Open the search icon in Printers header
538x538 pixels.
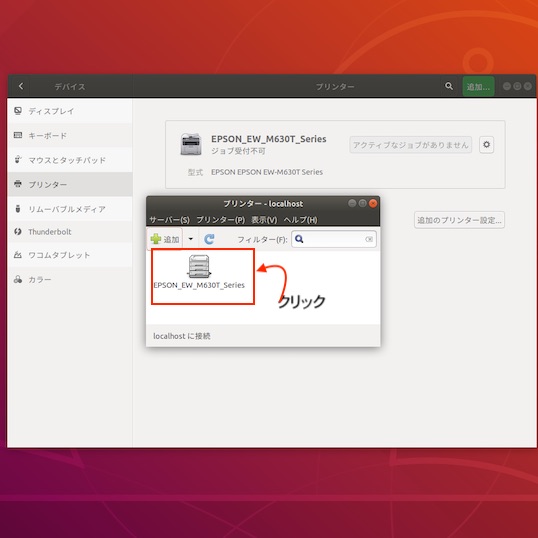tap(448, 86)
